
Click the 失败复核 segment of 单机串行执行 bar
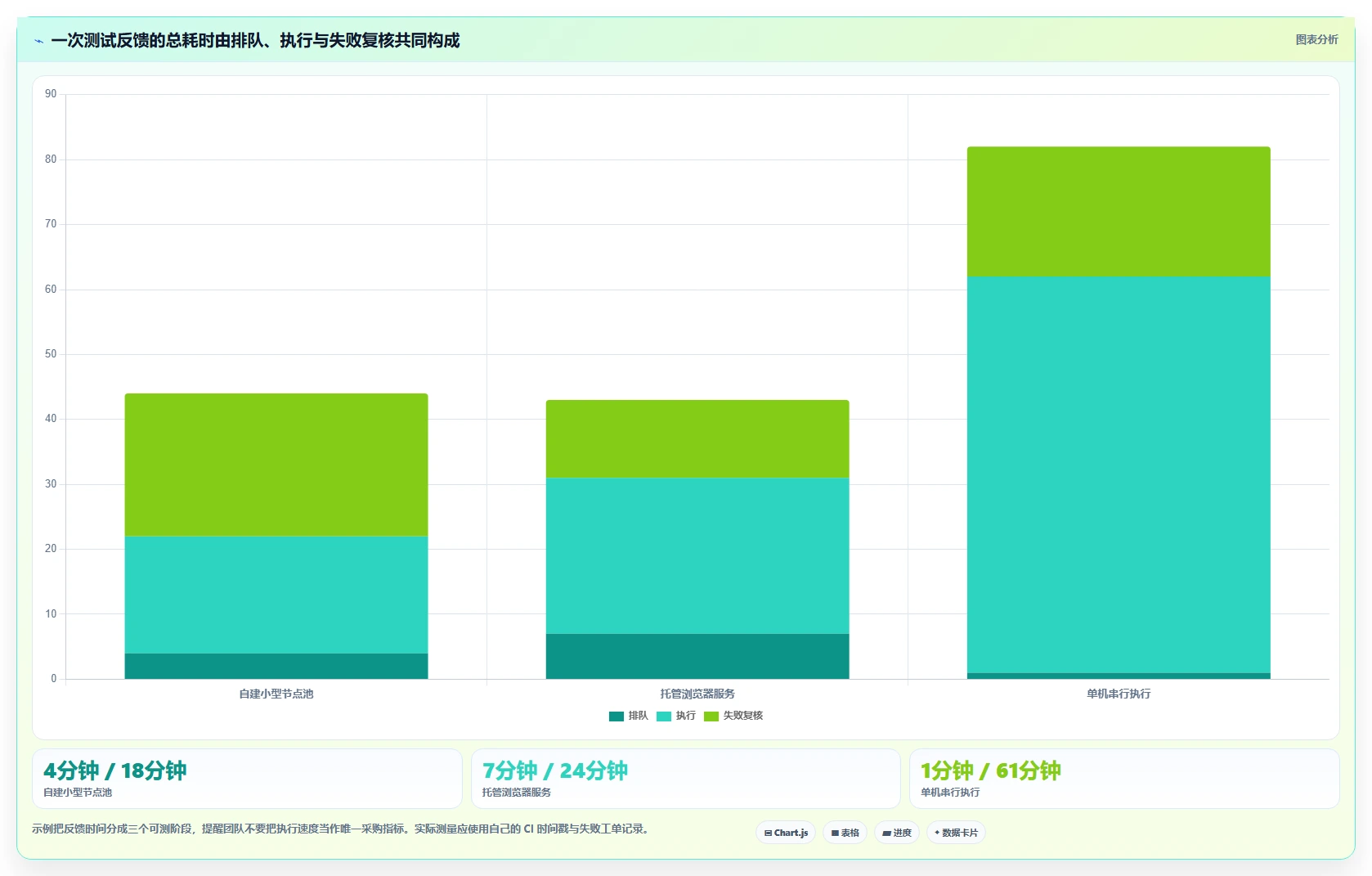pyautogui.click(x=1119, y=212)
